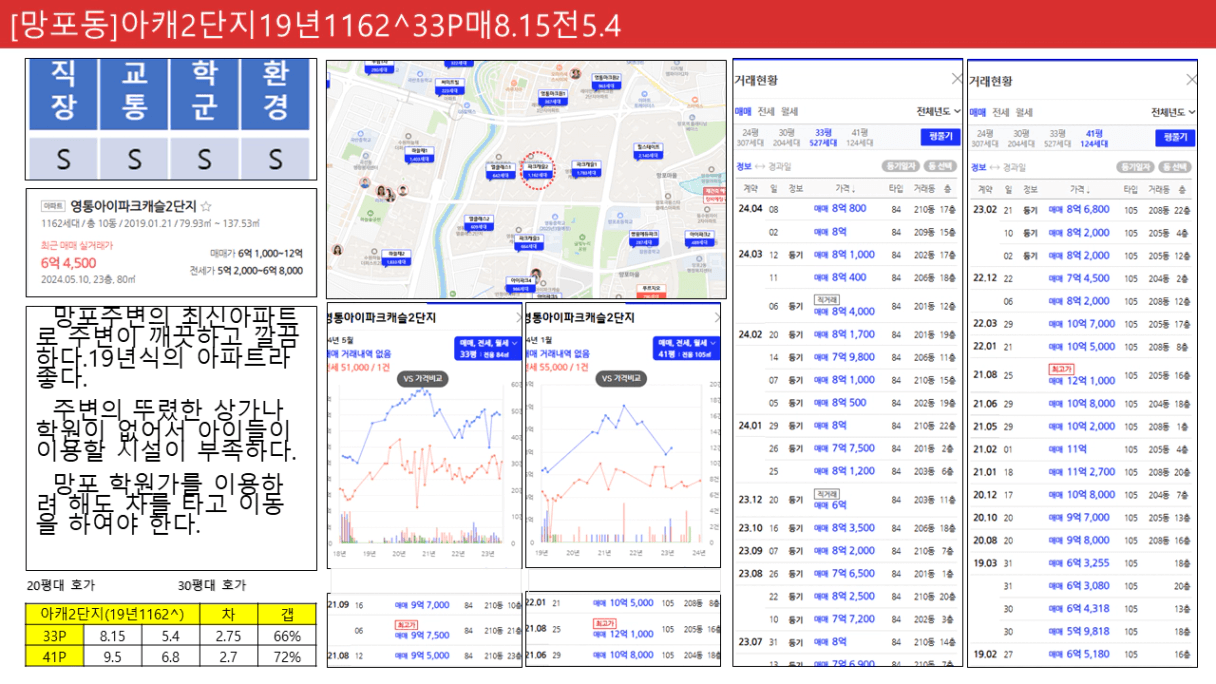Open the 최고가 매매 12억 1,000 row, 41평 panel

tap(1082, 376)
